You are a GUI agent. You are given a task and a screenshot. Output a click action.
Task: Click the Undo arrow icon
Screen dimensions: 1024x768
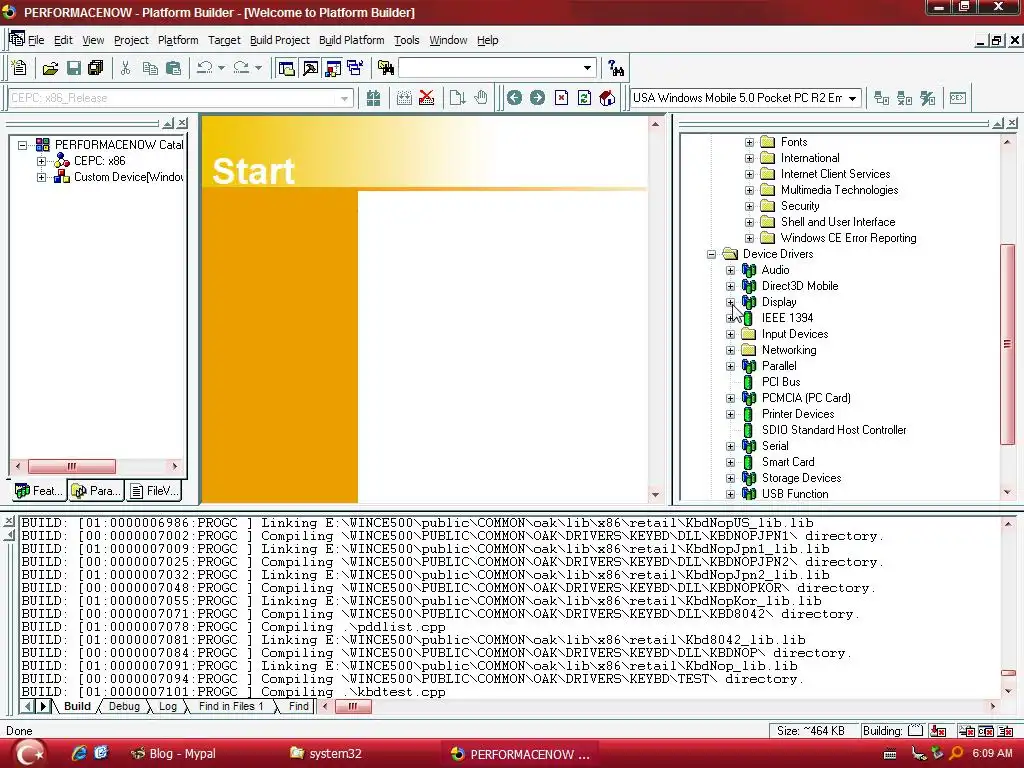pyautogui.click(x=204, y=68)
